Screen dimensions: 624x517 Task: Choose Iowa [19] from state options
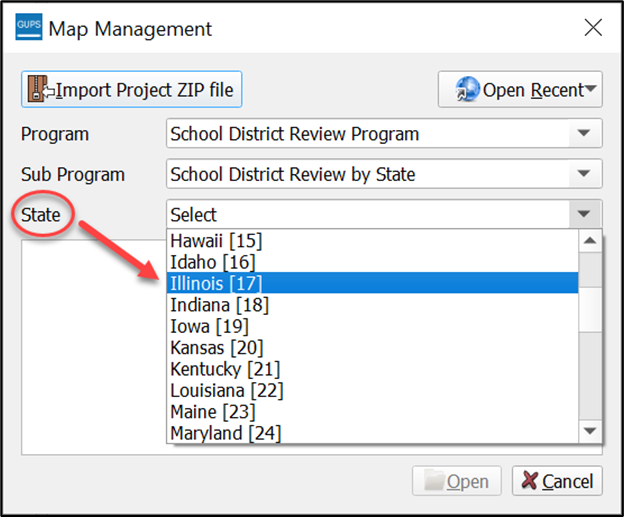tap(372, 326)
